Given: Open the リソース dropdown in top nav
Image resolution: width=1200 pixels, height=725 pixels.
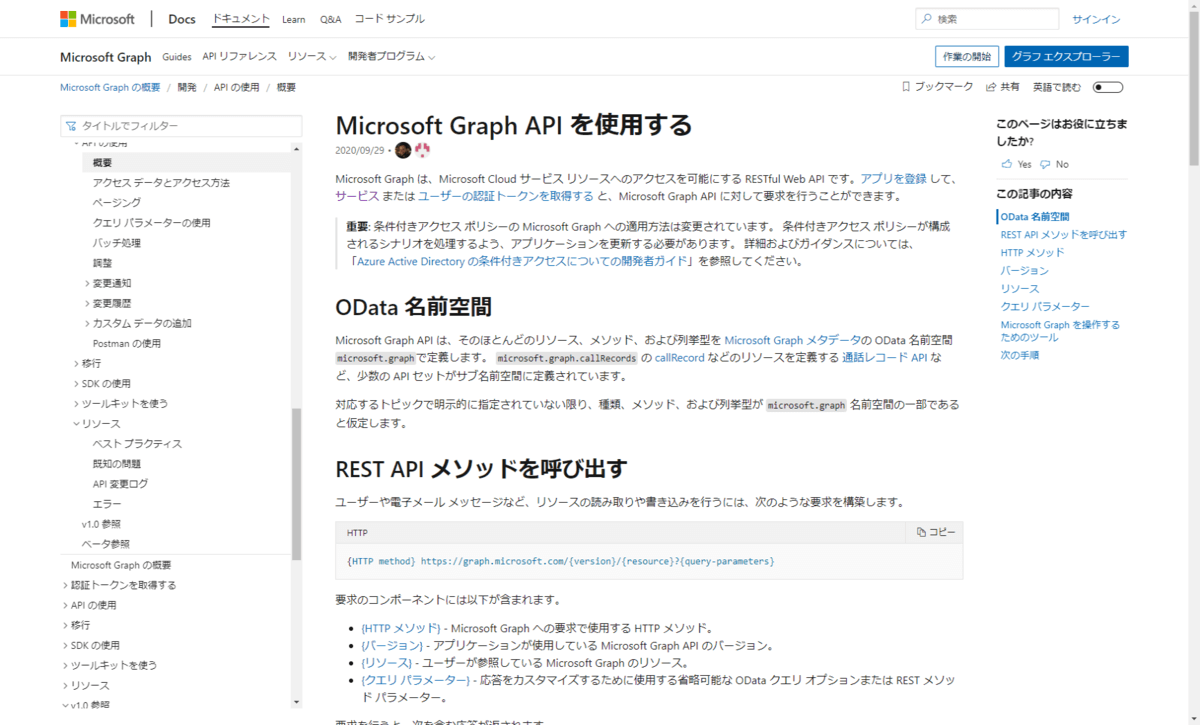Looking at the screenshot, I should [311, 57].
